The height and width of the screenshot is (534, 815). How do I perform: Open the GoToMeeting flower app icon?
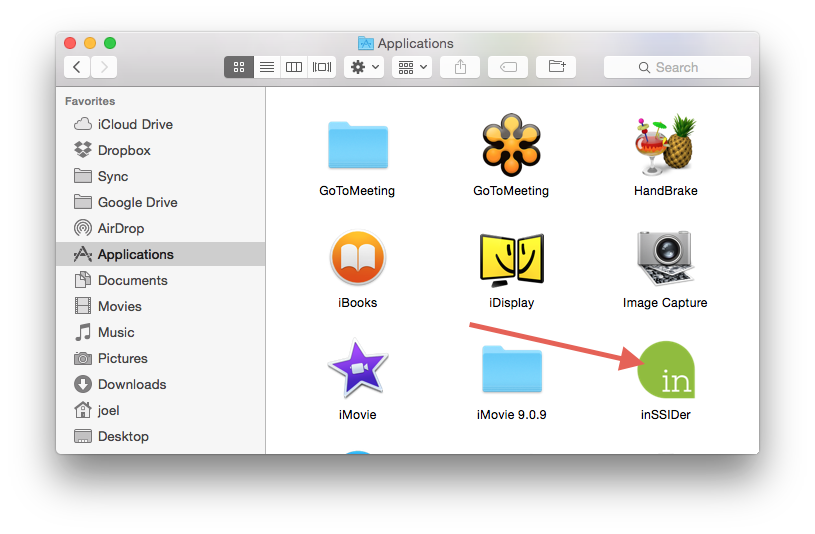tap(511, 145)
